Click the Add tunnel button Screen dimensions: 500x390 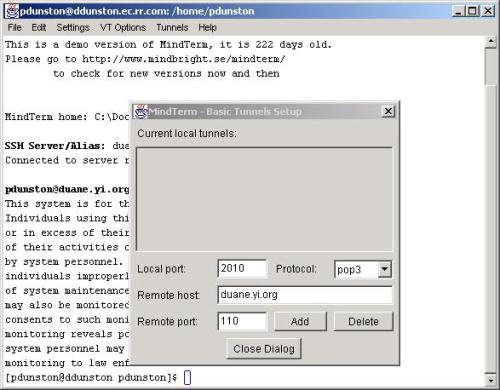[x=300, y=321]
